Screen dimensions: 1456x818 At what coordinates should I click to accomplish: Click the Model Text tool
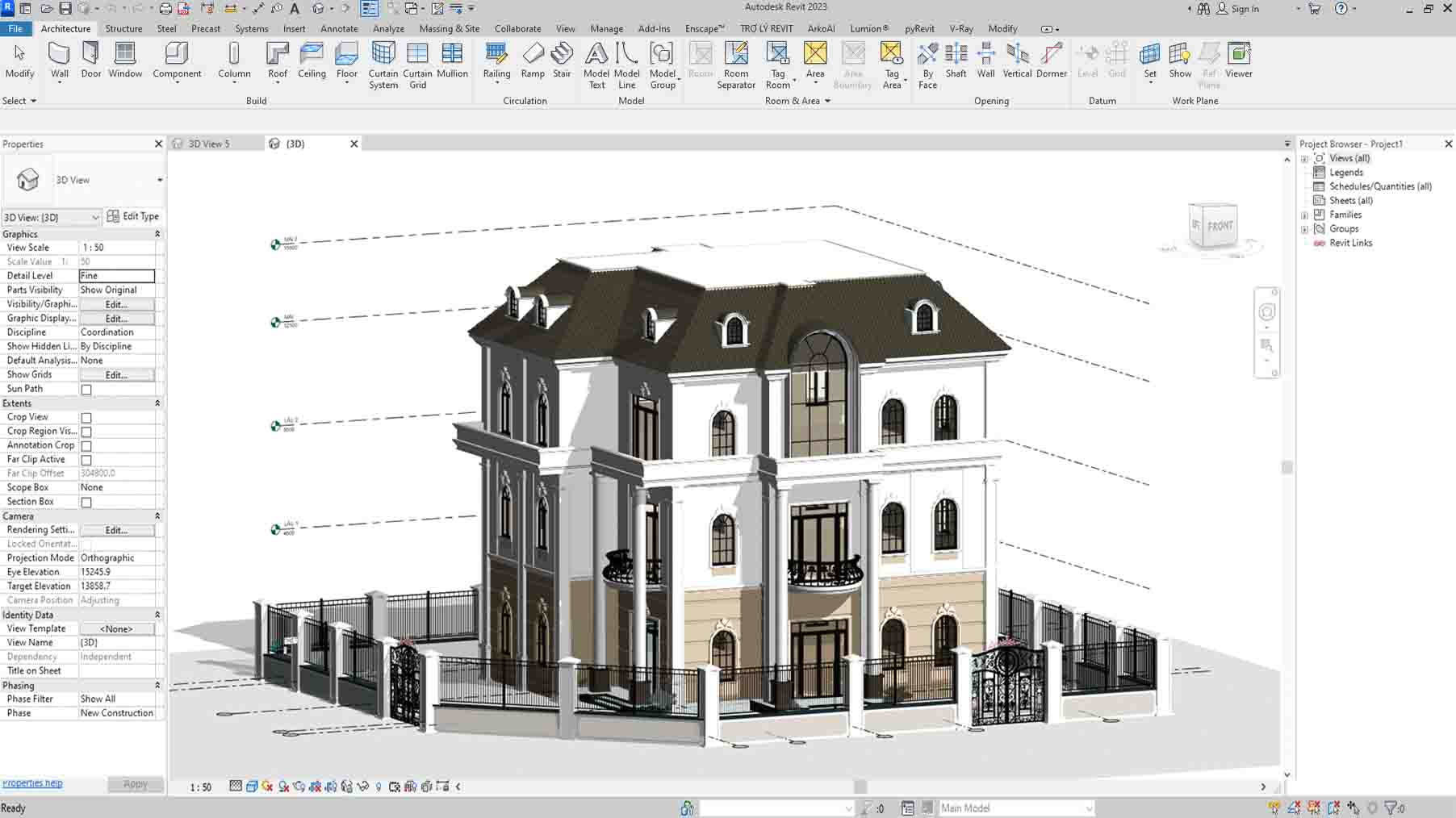coord(596,65)
